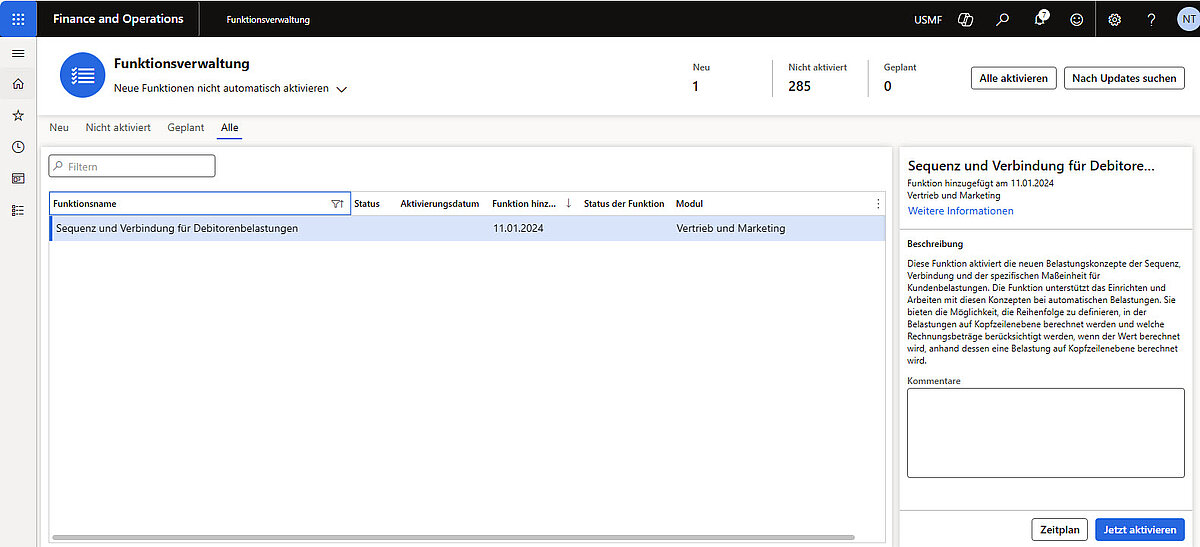Switch to the 'Geplant' tab
The width and height of the screenshot is (1200, 547).
(x=186, y=128)
